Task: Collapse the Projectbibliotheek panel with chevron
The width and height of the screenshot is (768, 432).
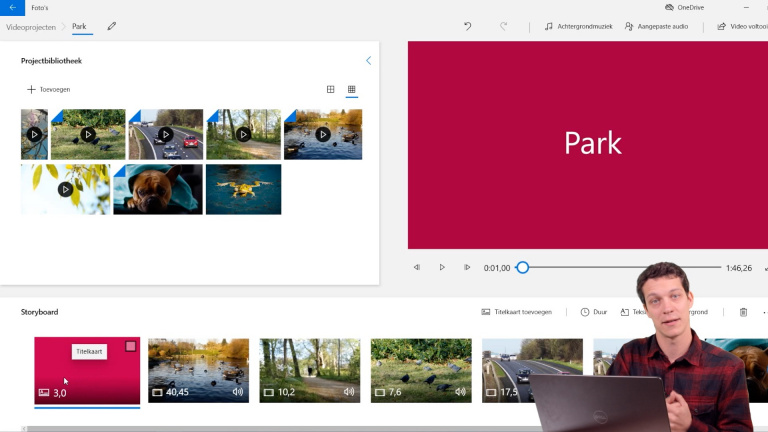Action: point(368,61)
